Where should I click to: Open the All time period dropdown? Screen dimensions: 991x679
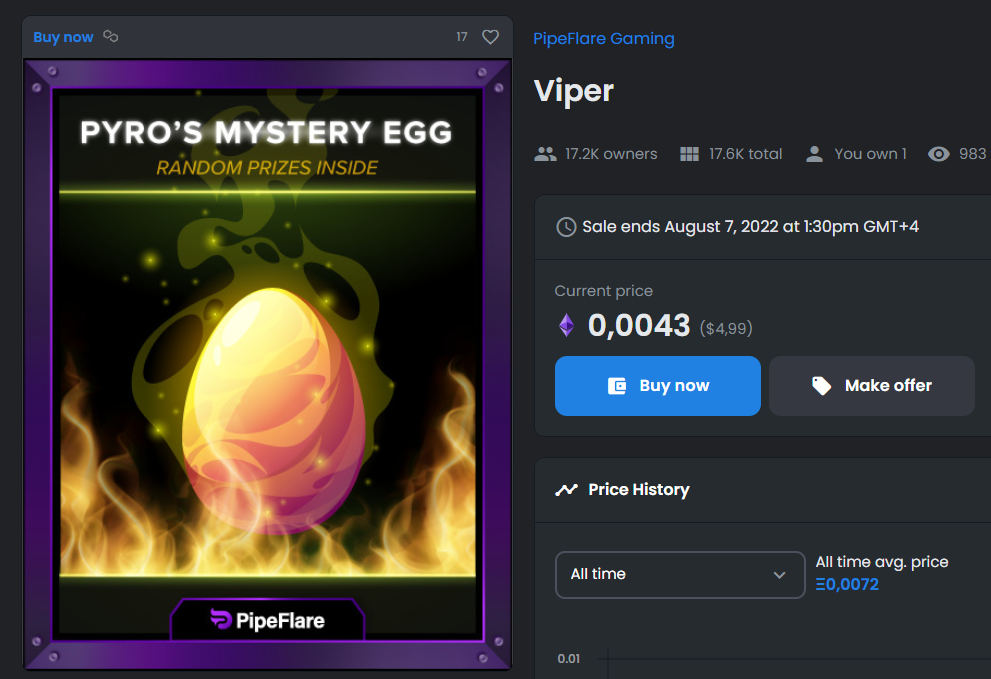point(680,575)
